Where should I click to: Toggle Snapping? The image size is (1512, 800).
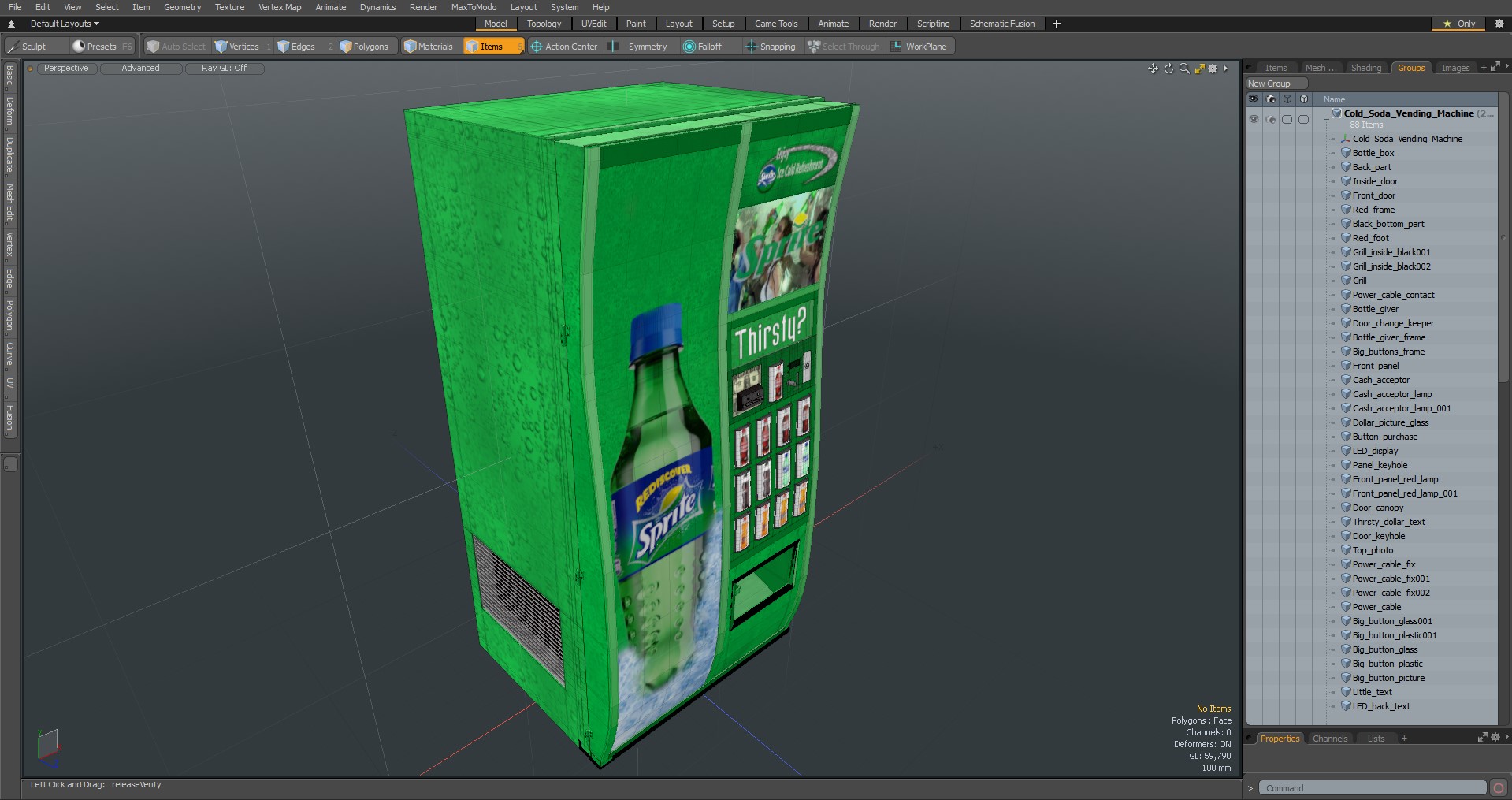(x=771, y=47)
